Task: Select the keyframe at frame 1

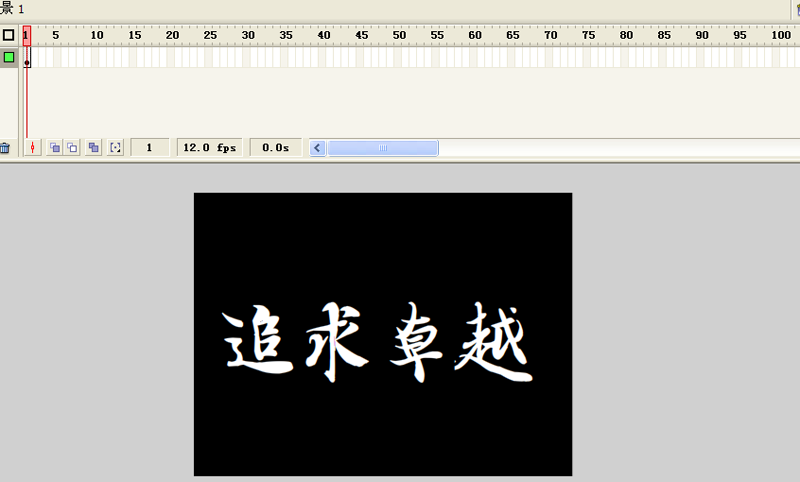Action: 27,57
